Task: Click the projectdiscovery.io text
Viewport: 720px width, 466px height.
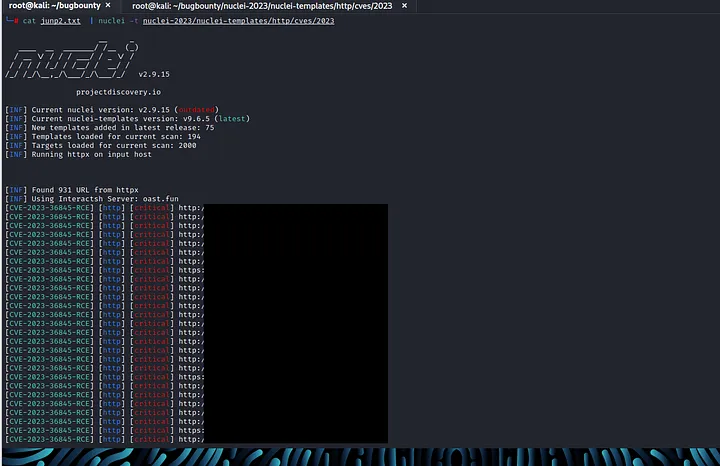Action: pyautogui.click(x=118, y=92)
